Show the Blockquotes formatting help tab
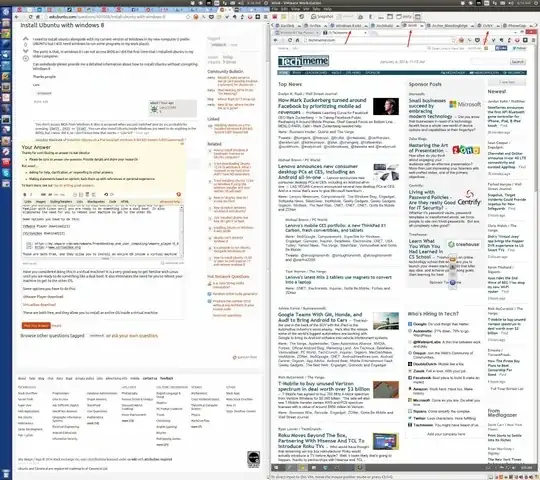Viewport: 540px width, 480px height. (96, 202)
